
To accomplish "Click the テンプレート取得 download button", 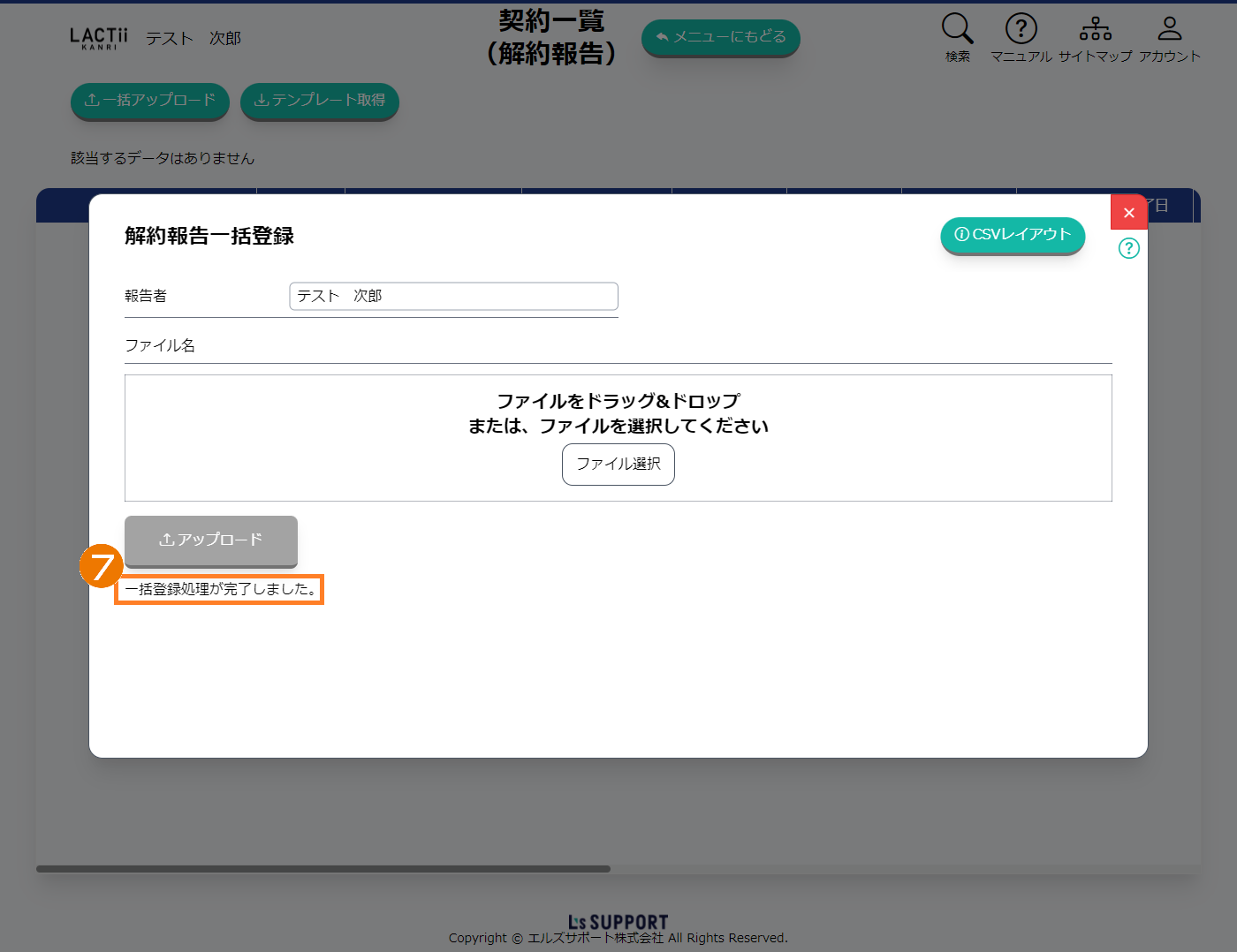I will coord(319,101).
